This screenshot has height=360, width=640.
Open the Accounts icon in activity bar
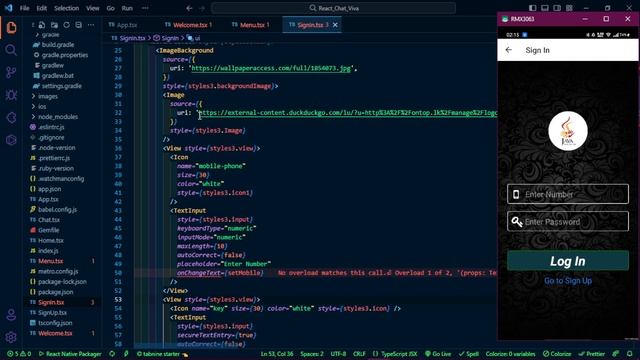11,315
